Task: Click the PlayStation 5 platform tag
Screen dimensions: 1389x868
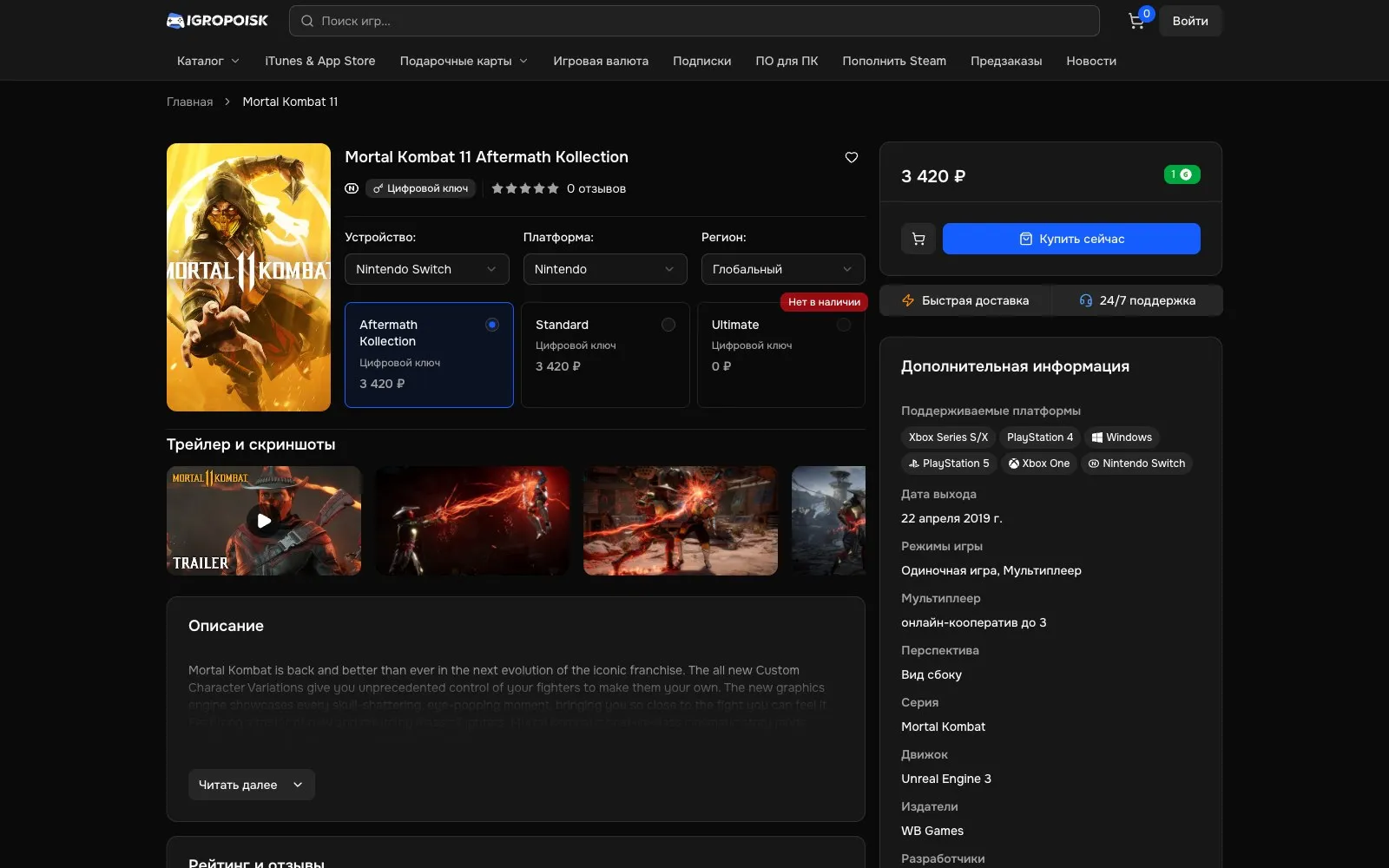Action: coord(949,464)
